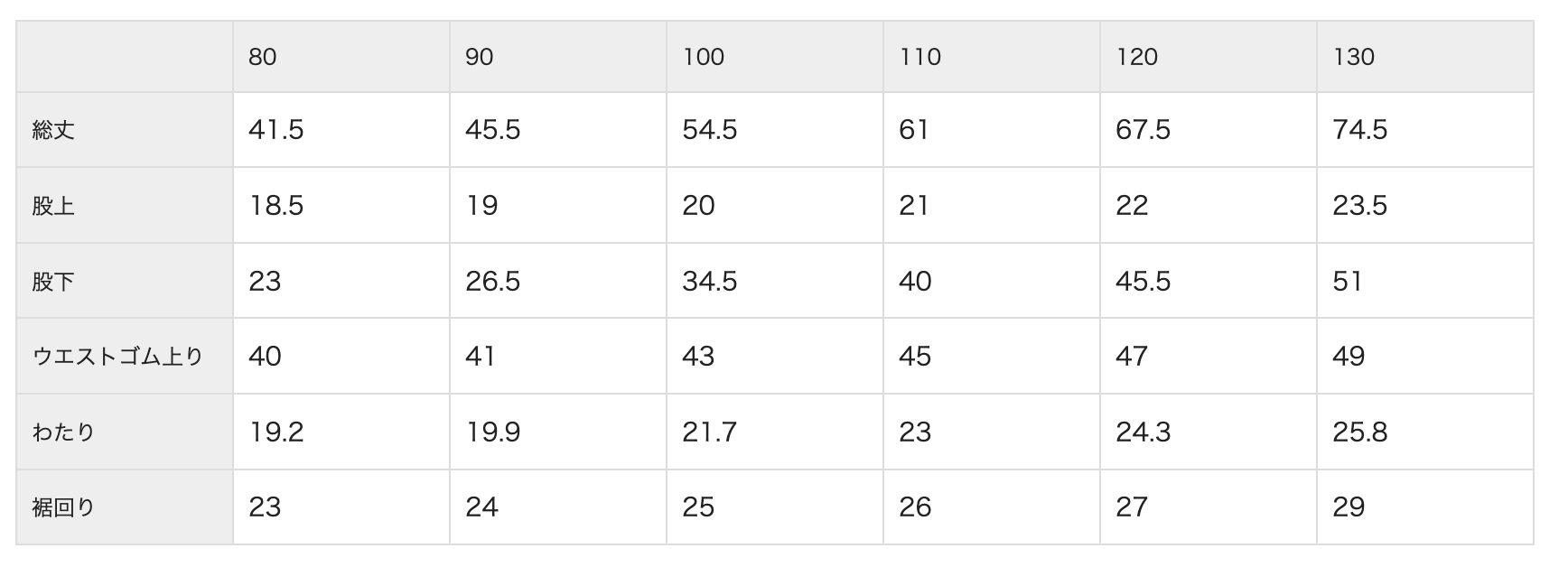Screen dimensions: 1568x567
Task: Click the 80 size column header
Action: pyautogui.click(x=263, y=57)
